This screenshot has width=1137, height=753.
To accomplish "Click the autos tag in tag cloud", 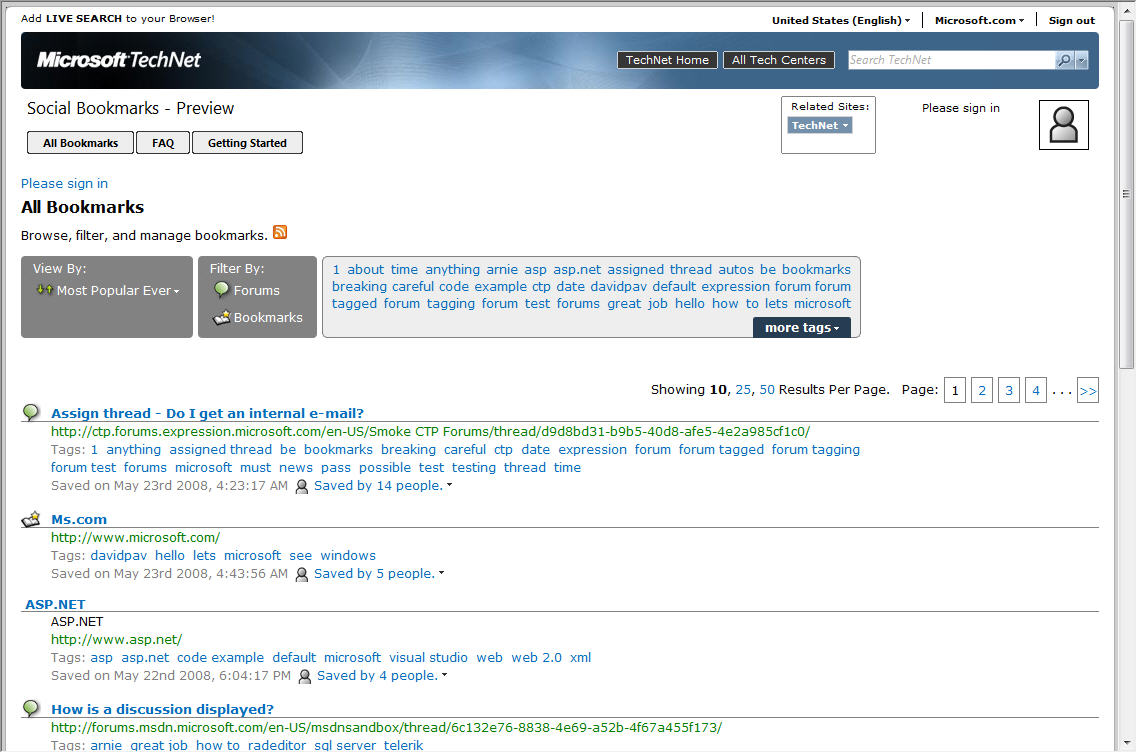I will 736,270.
